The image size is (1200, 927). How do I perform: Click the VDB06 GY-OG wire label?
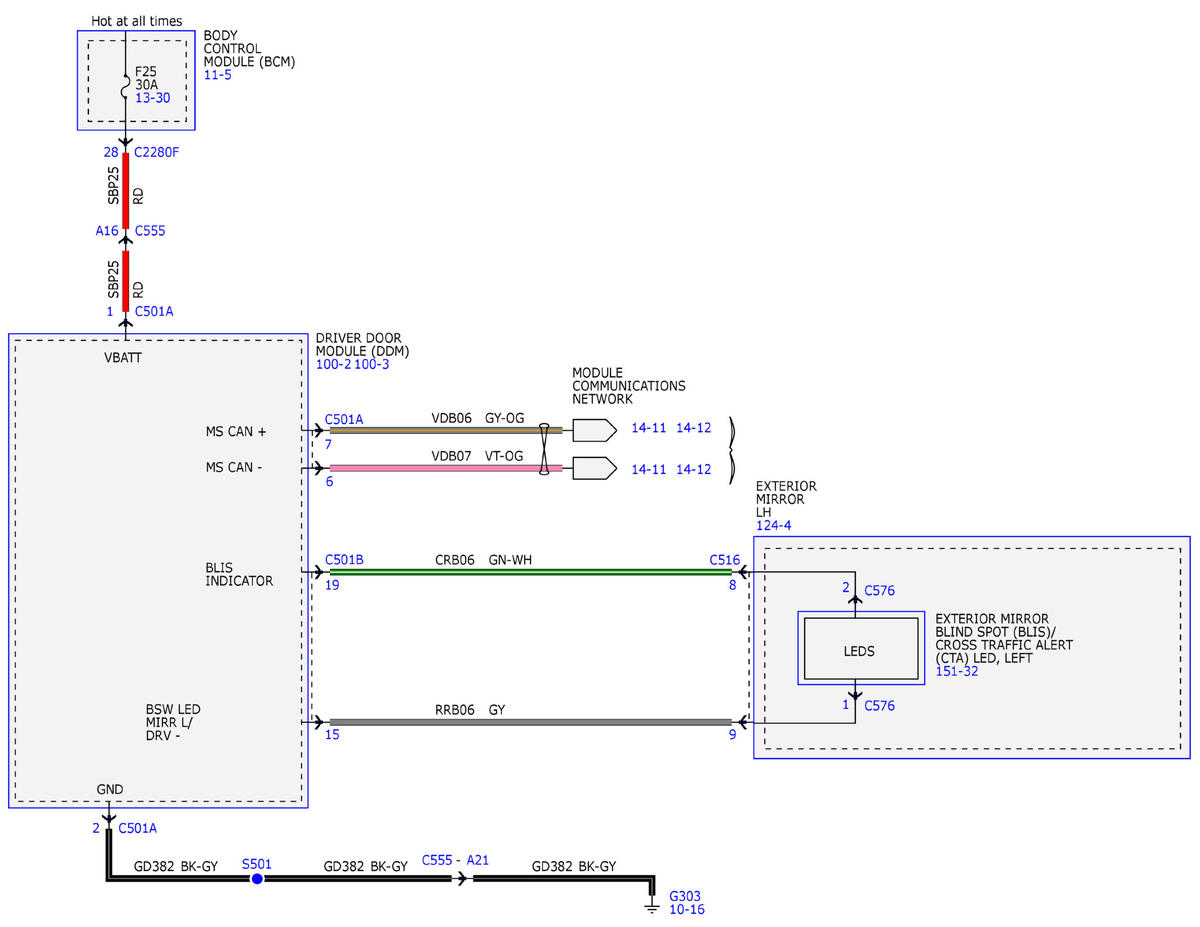point(478,419)
